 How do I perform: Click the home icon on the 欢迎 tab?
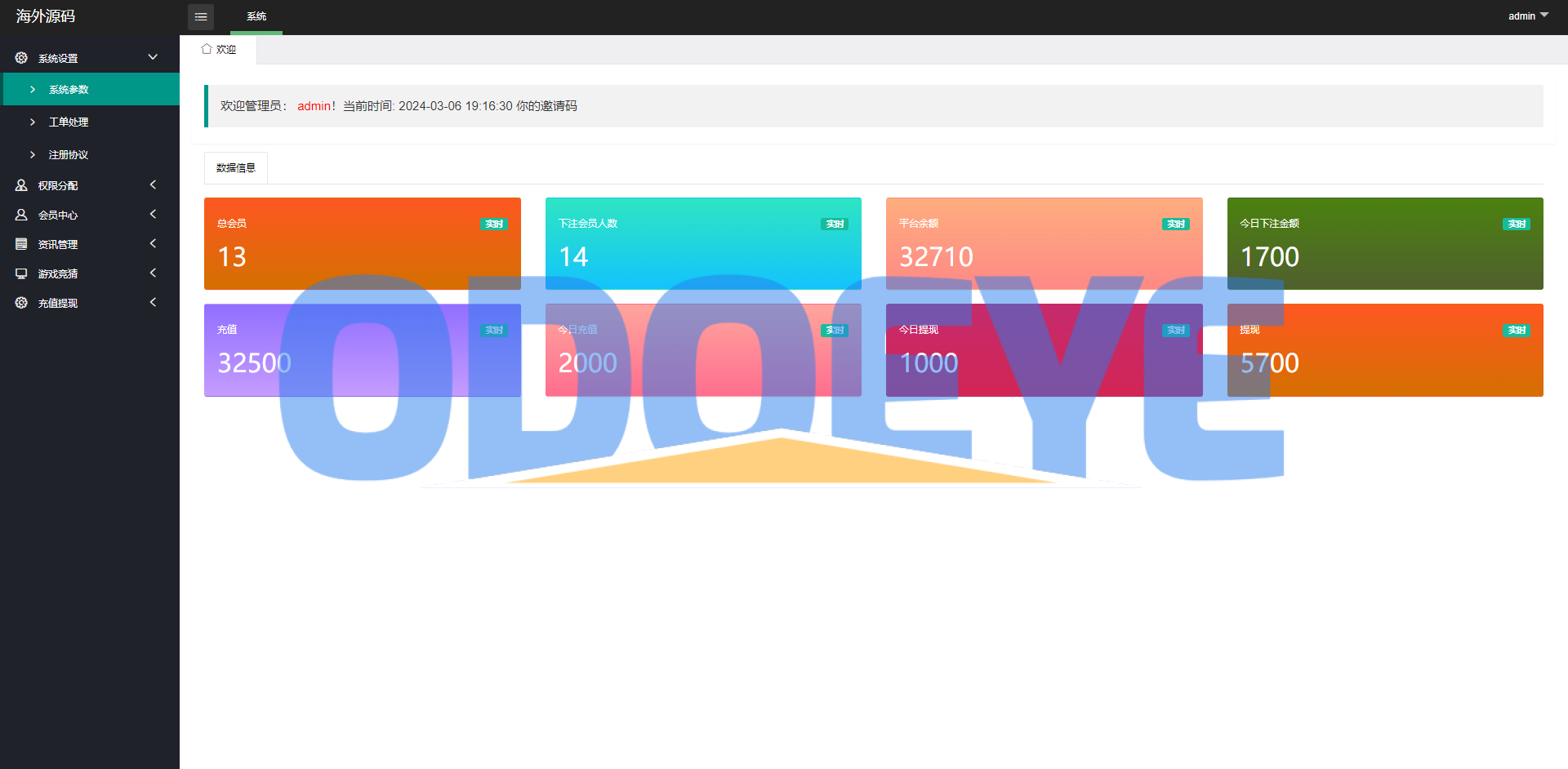point(207,49)
